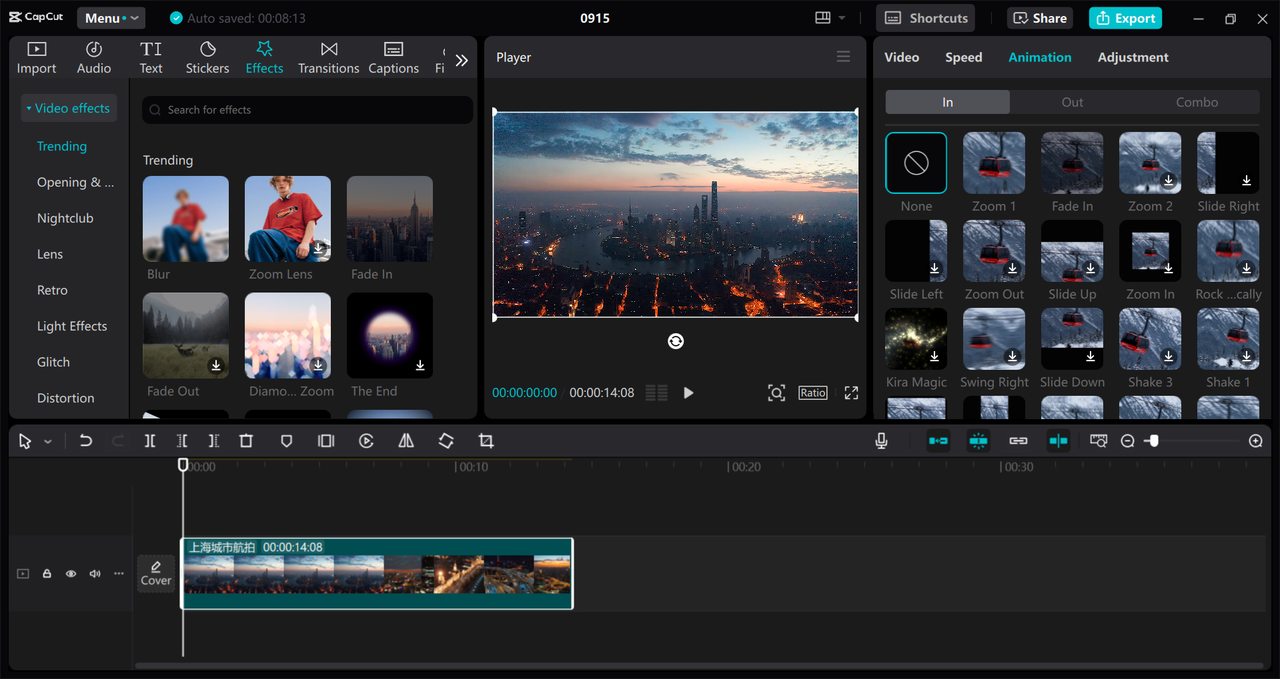This screenshot has height=679, width=1280.
Task: Zoom in the timeline
Action: [1256, 441]
